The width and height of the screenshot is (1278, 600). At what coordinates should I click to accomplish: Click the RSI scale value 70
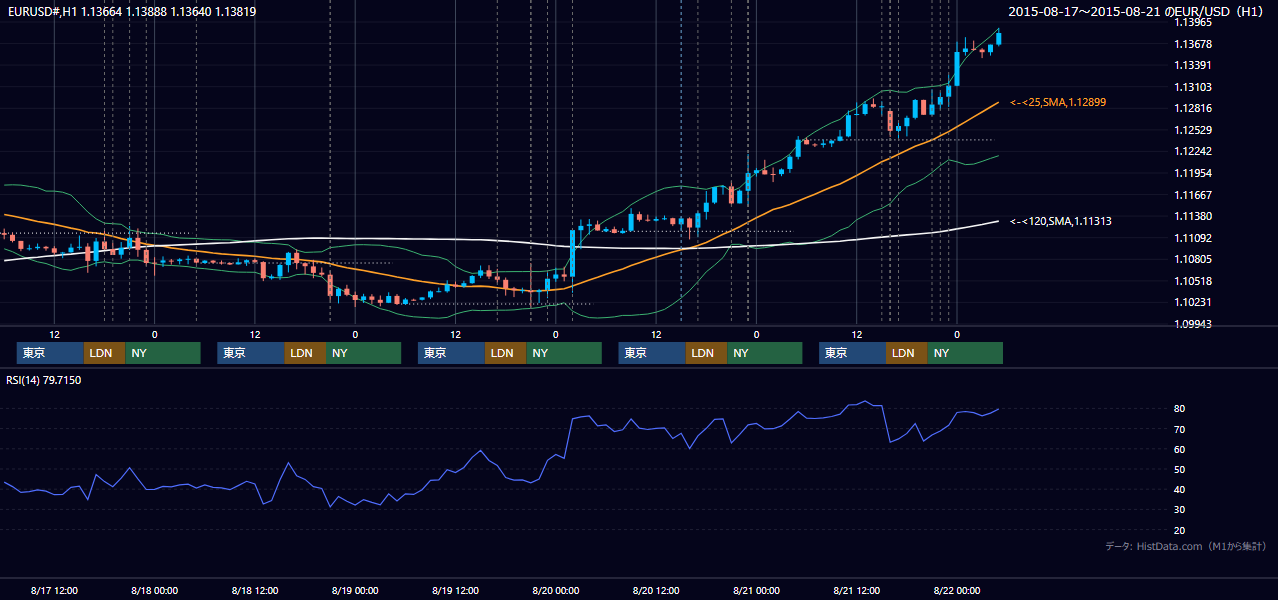[x=1179, y=429]
